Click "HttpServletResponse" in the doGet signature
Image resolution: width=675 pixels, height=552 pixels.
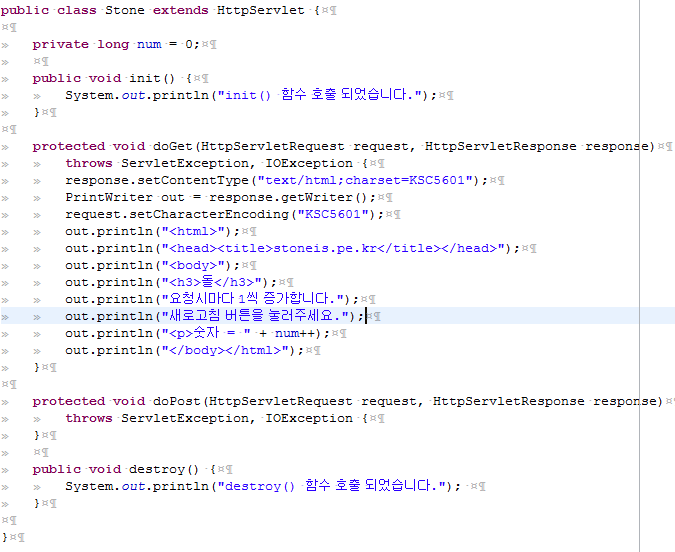[501, 146]
